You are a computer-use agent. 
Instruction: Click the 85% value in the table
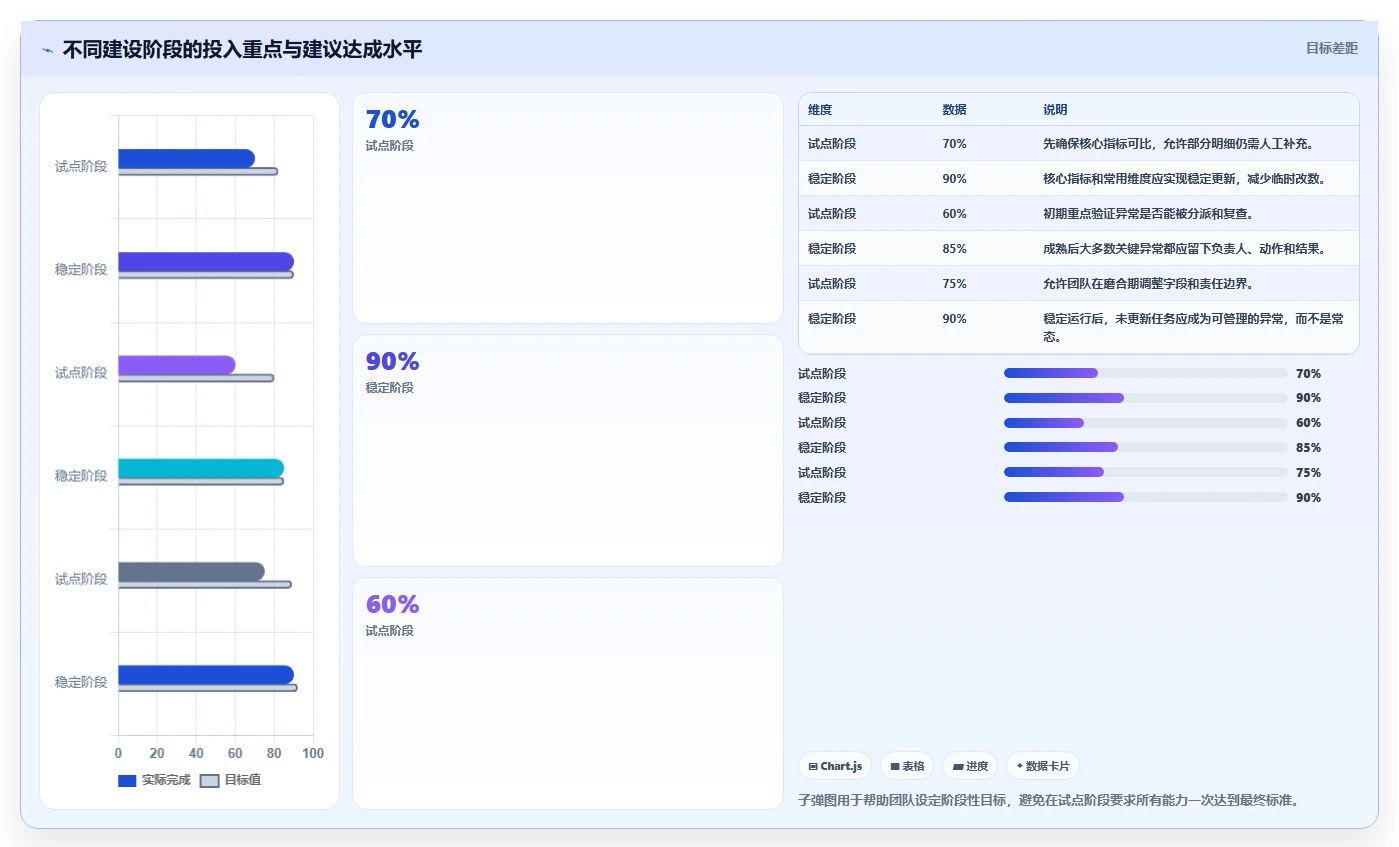pyautogui.click(x=954, y=249)
